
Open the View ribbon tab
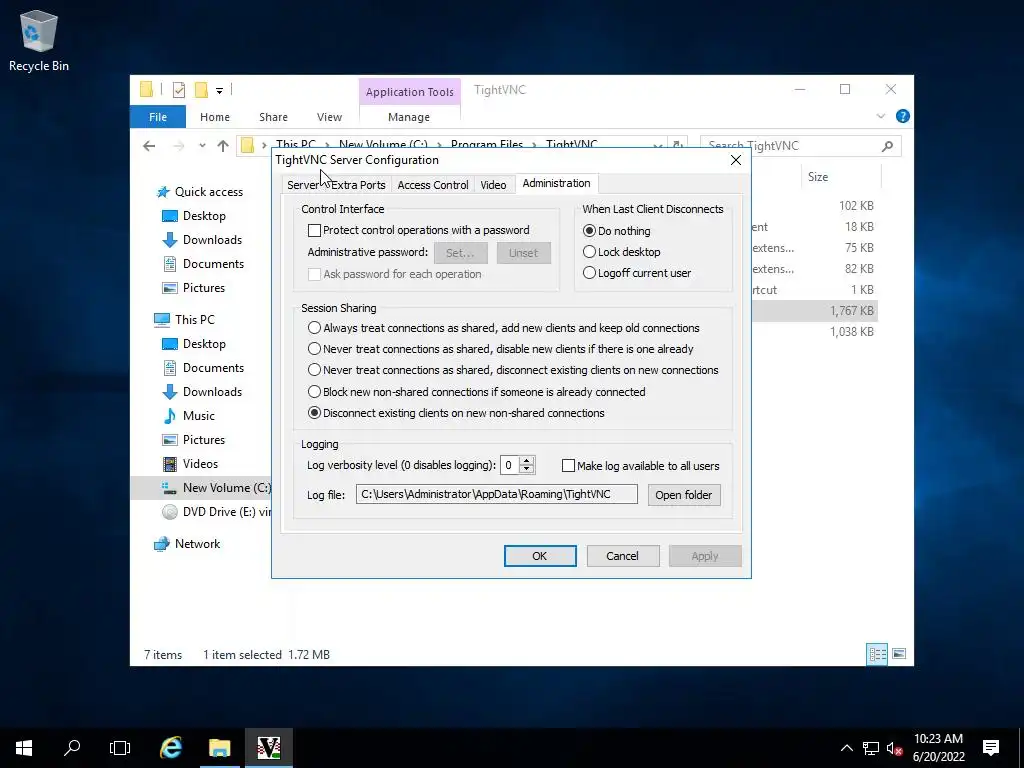click(x=329, y=117)
